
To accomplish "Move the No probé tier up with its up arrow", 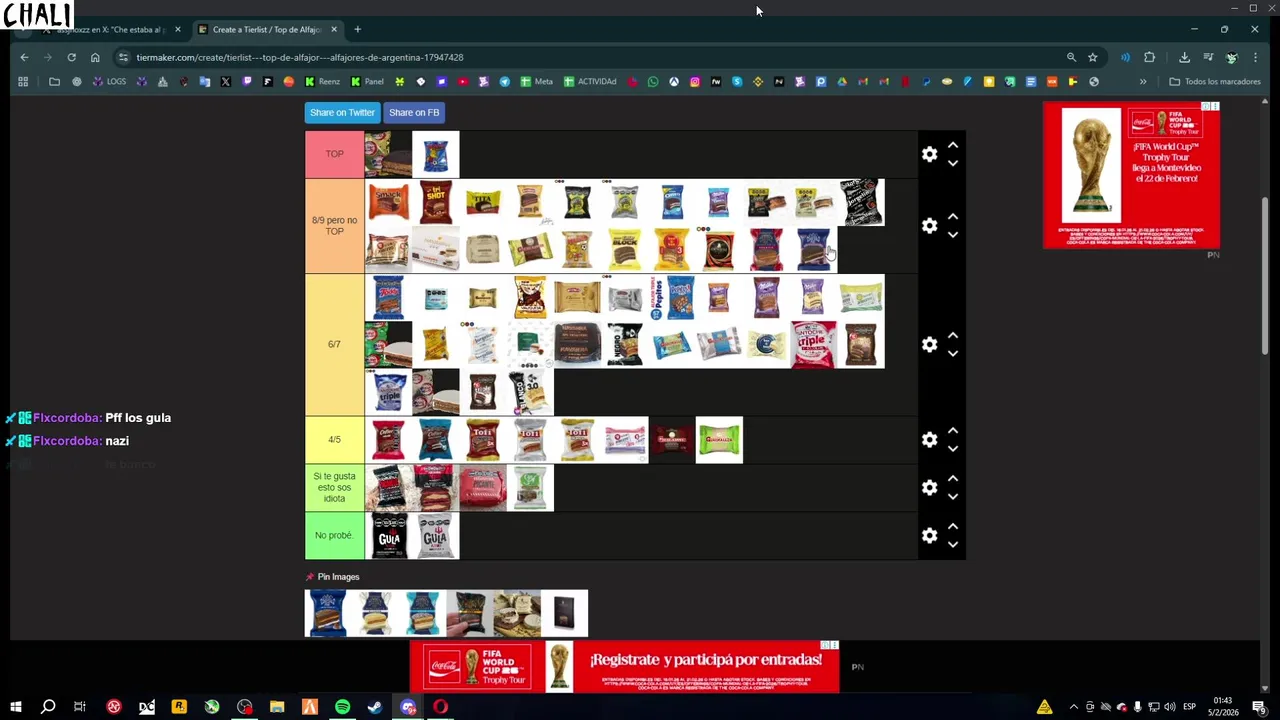I will (953, 526).
